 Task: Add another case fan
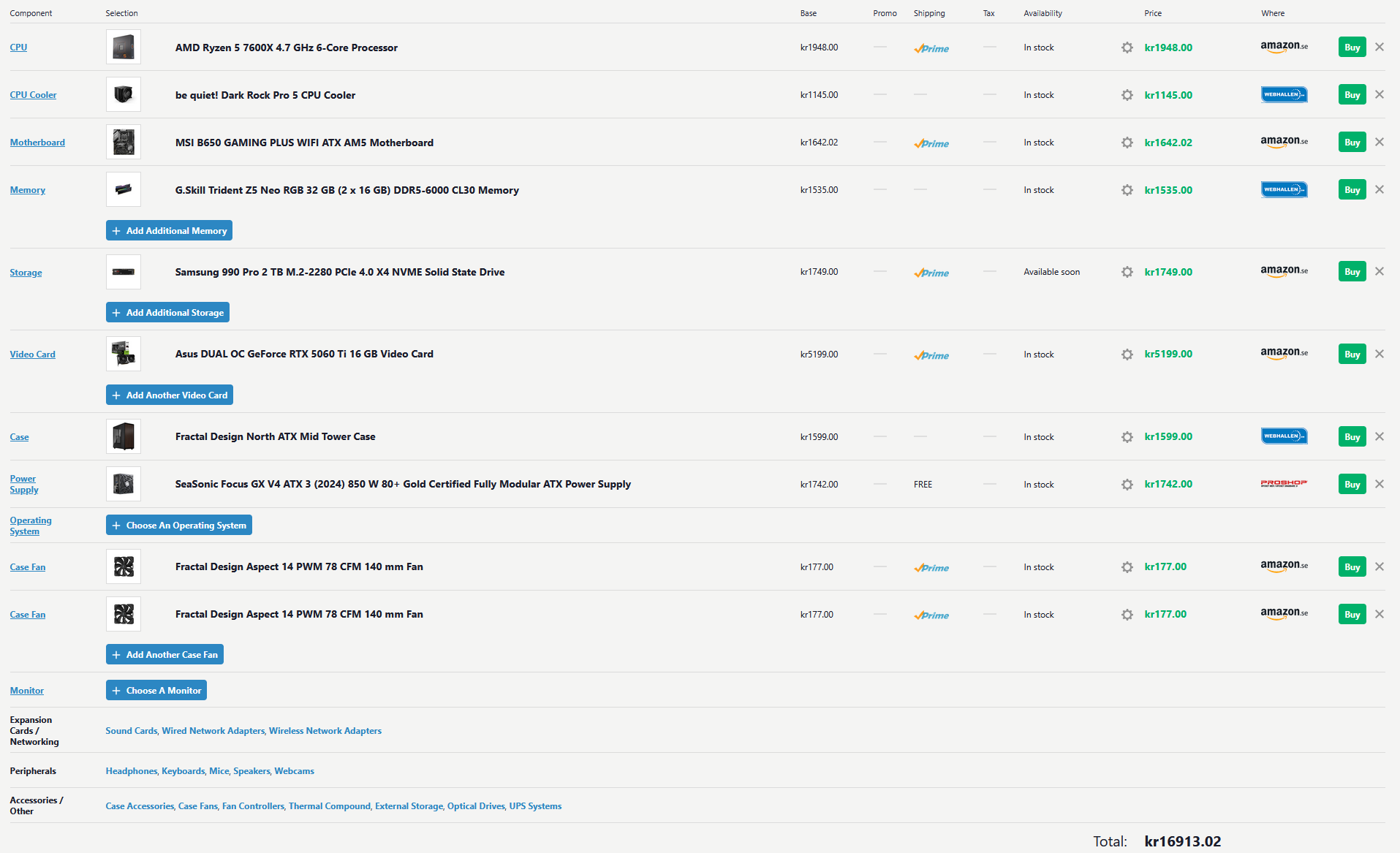[164, 654]
